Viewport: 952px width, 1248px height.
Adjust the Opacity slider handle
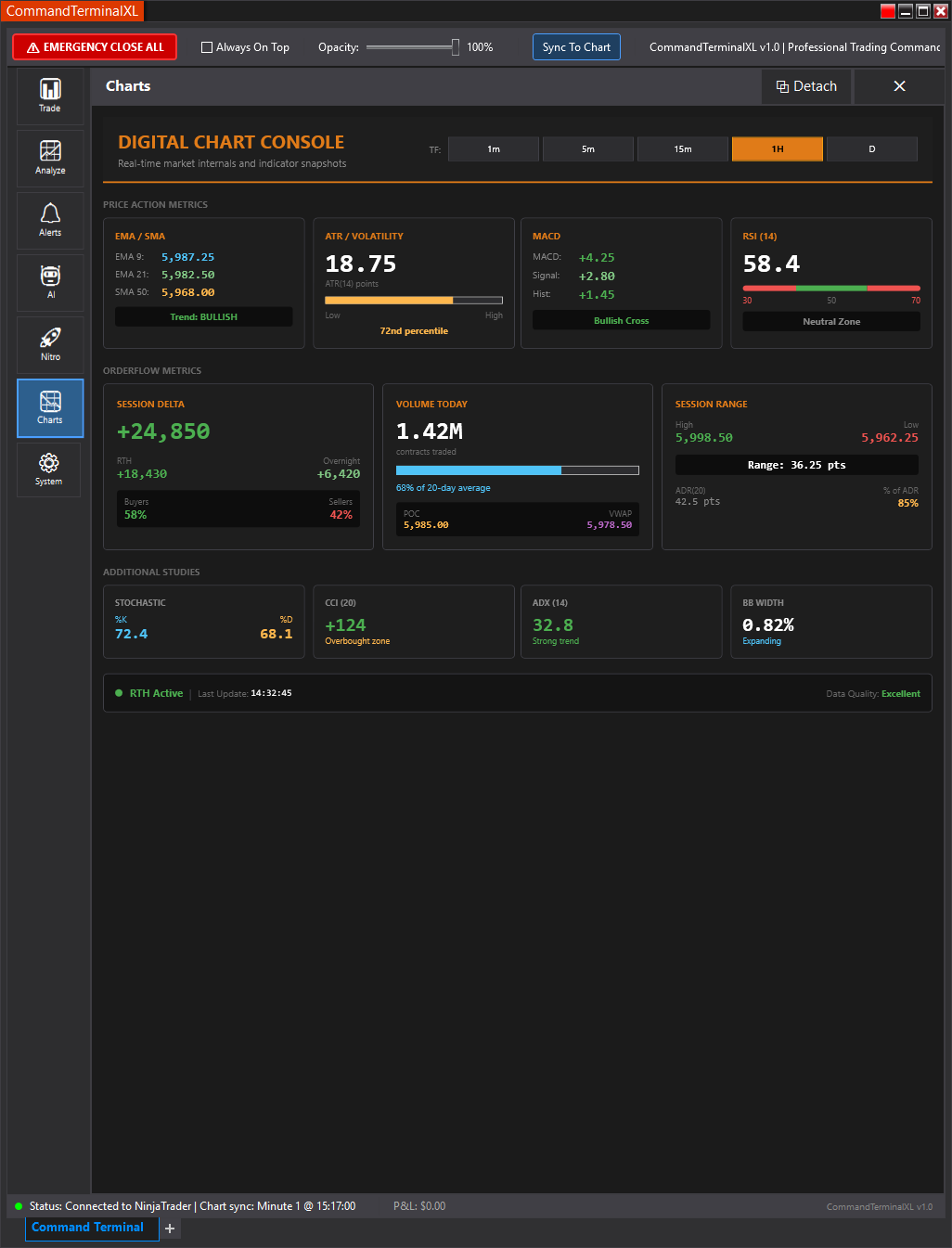pyautogui.click(x=456, y=47)
